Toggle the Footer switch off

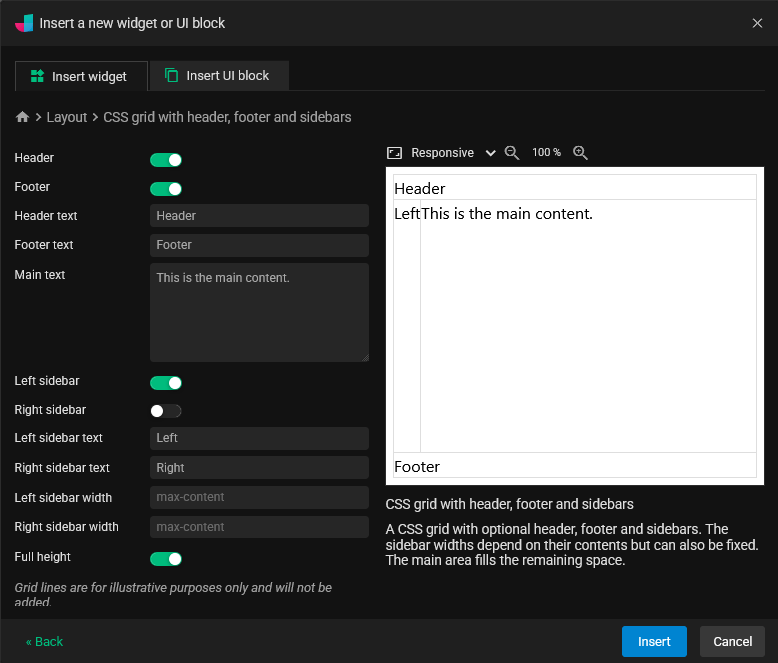click(166, 189)
